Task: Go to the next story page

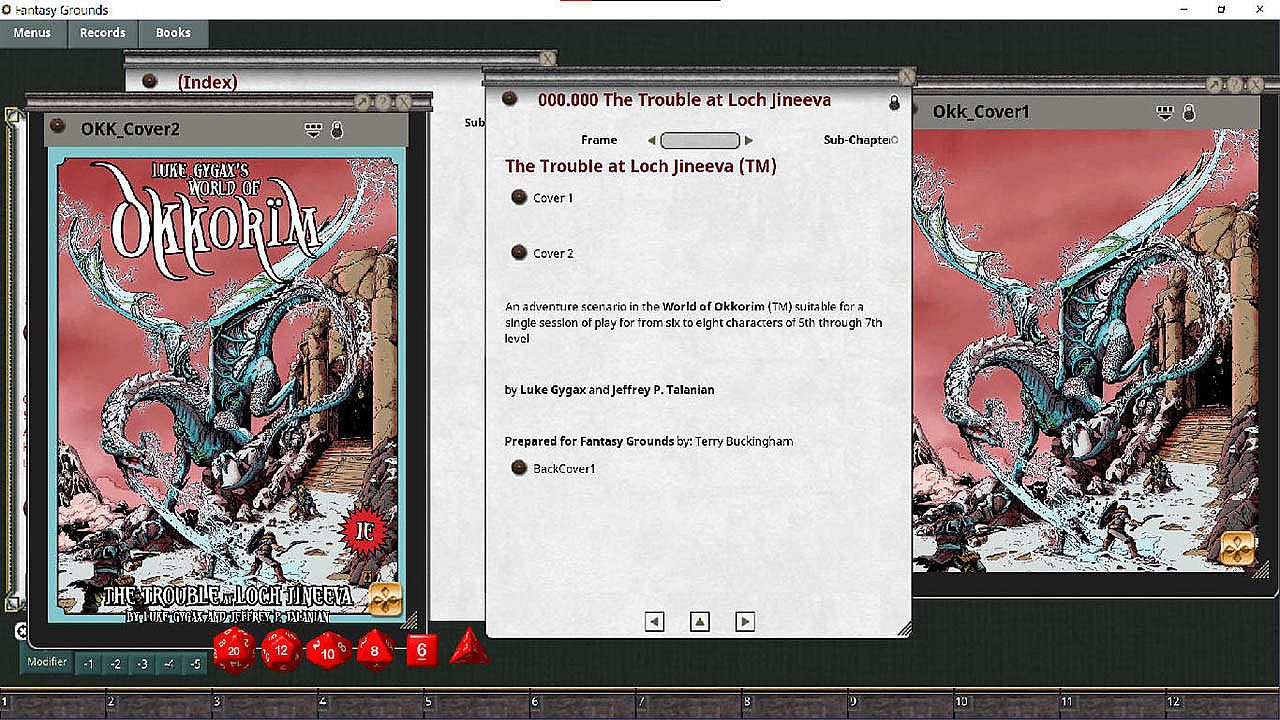Action: pos(745,622)
